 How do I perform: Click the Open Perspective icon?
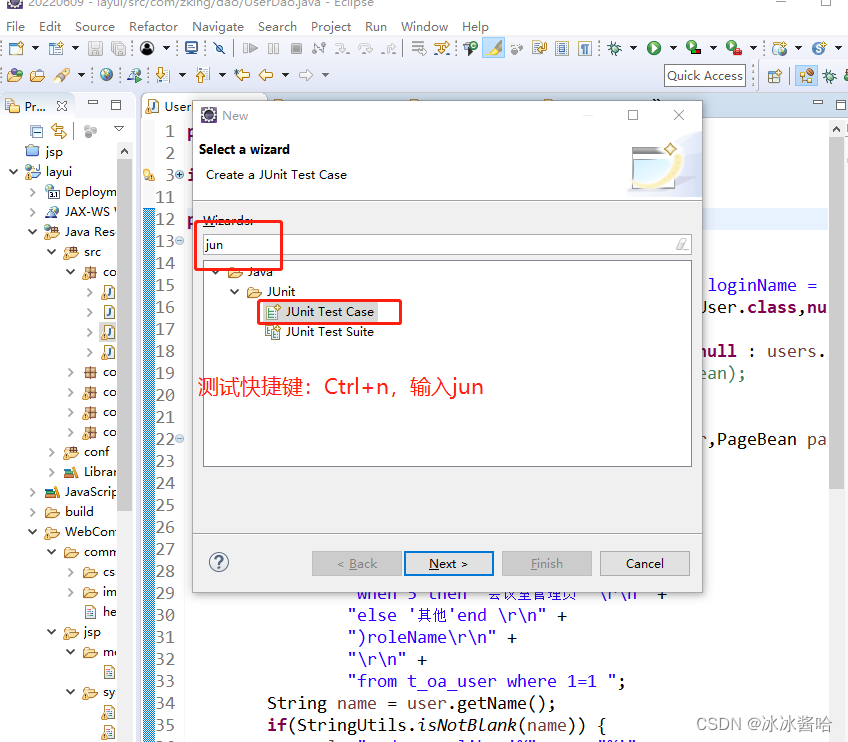tap(774, 76)
